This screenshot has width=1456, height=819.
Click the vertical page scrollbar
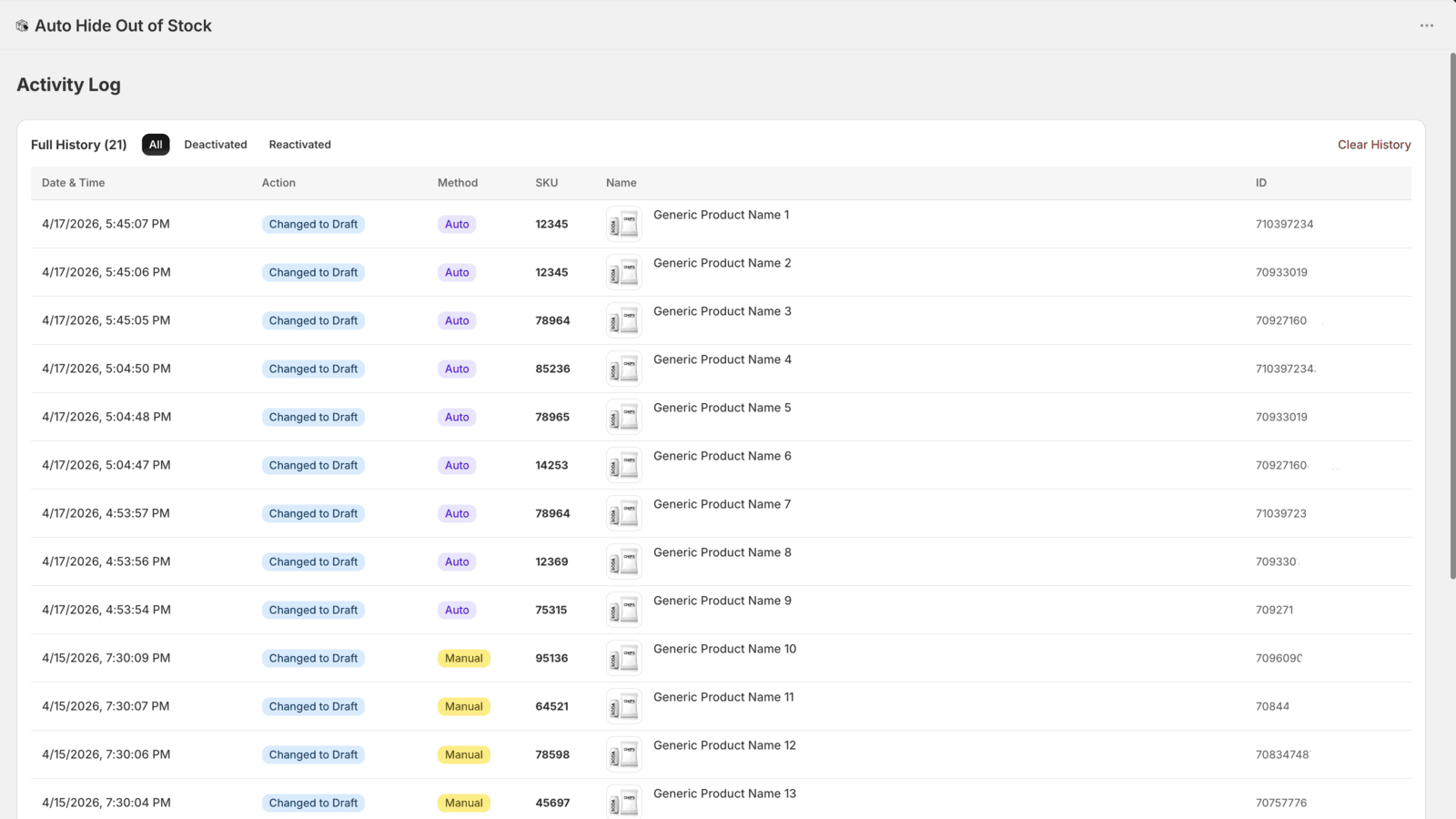pyautogui.click(x=1452, y=316)
